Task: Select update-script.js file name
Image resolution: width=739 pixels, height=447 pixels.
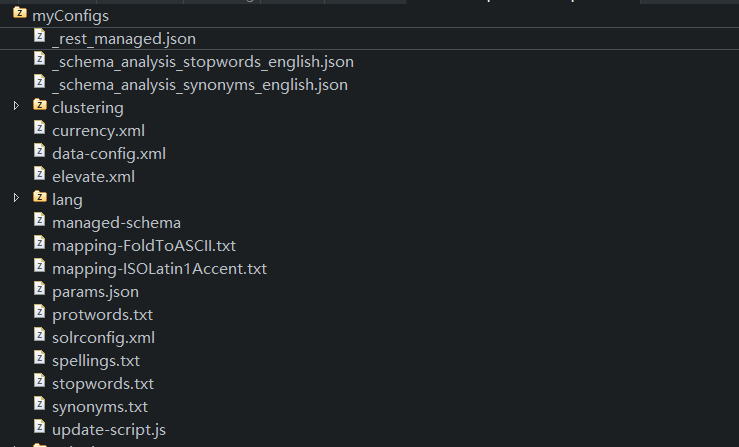Action: tap(109, 430)
